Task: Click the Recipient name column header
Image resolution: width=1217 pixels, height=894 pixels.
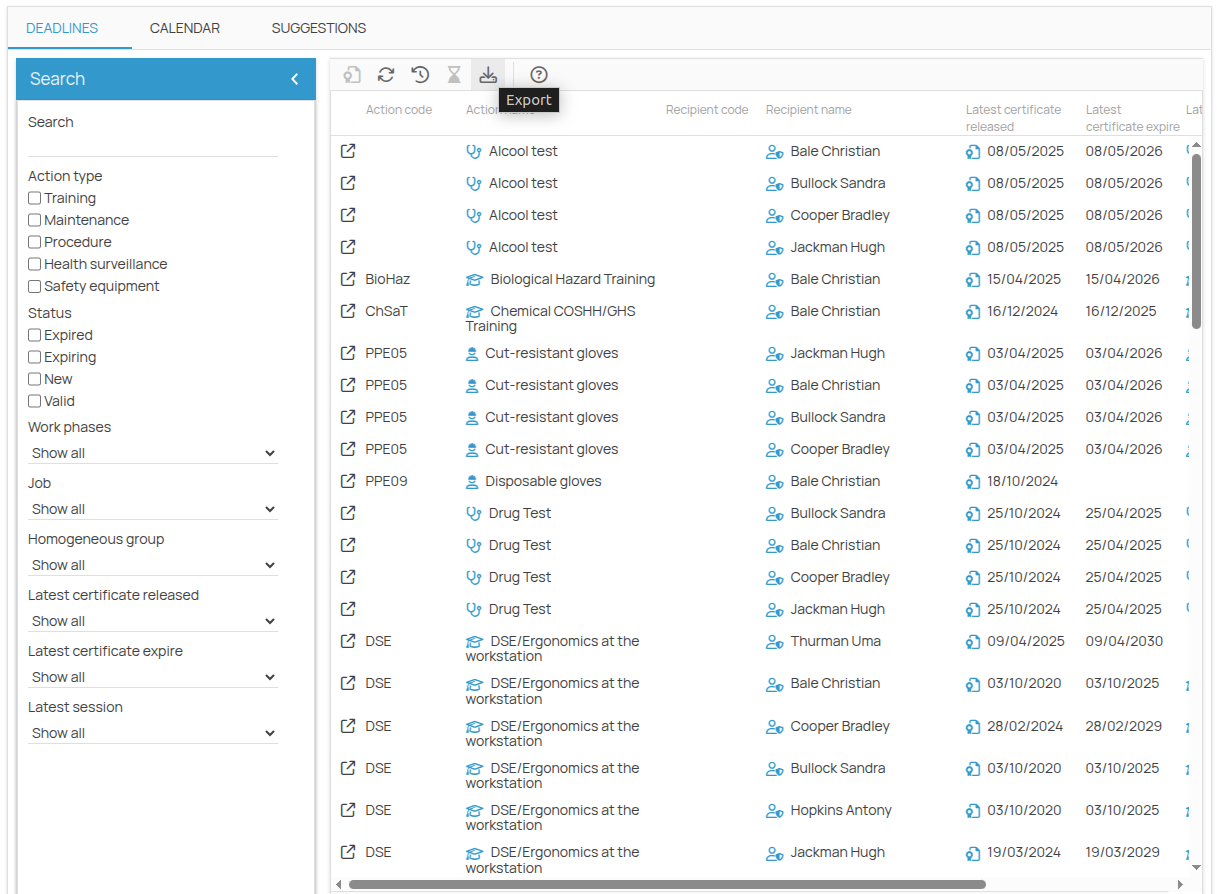Action: click(807, 109)
